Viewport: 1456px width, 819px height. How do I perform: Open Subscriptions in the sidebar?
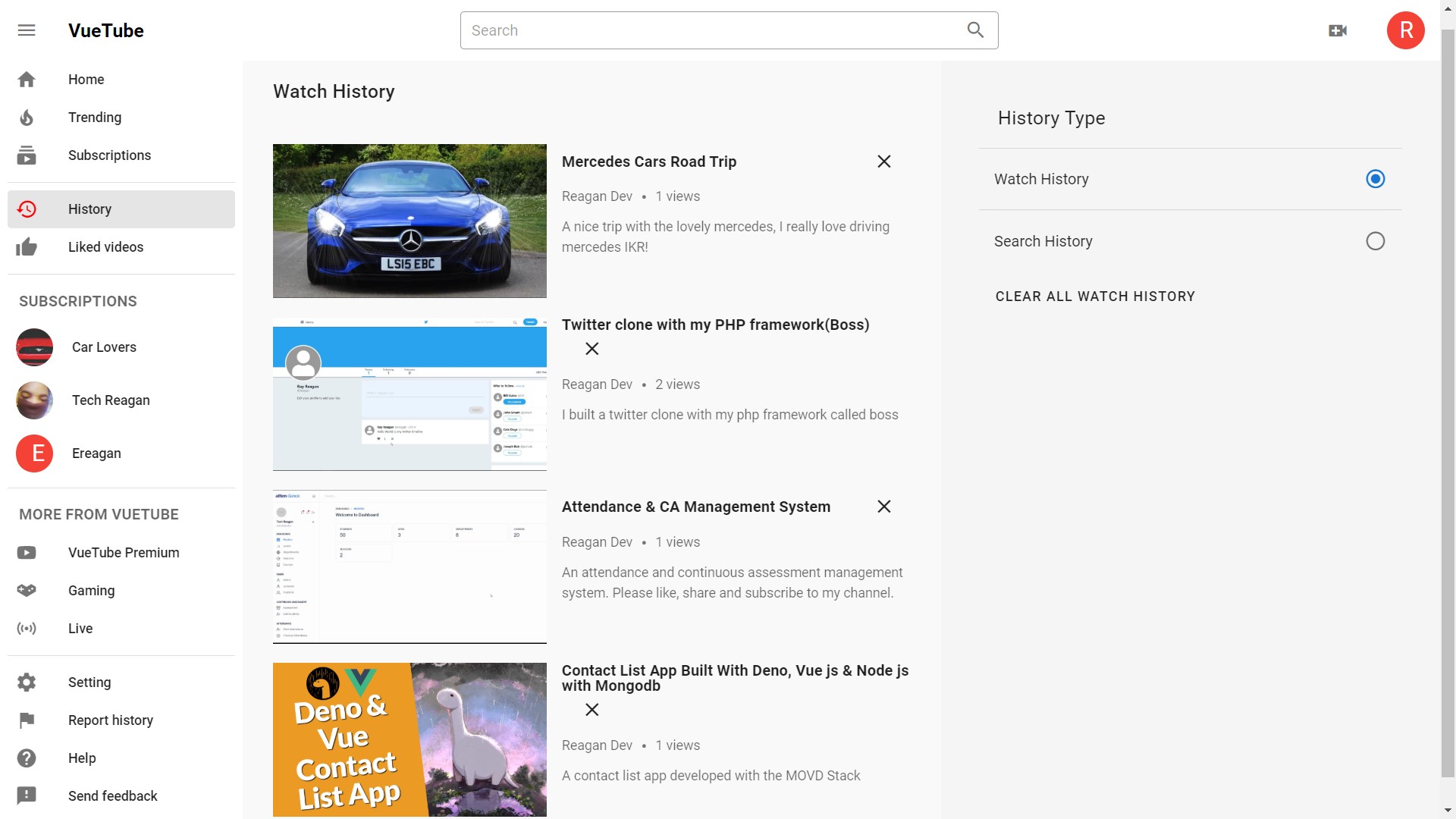click(109, 155)
